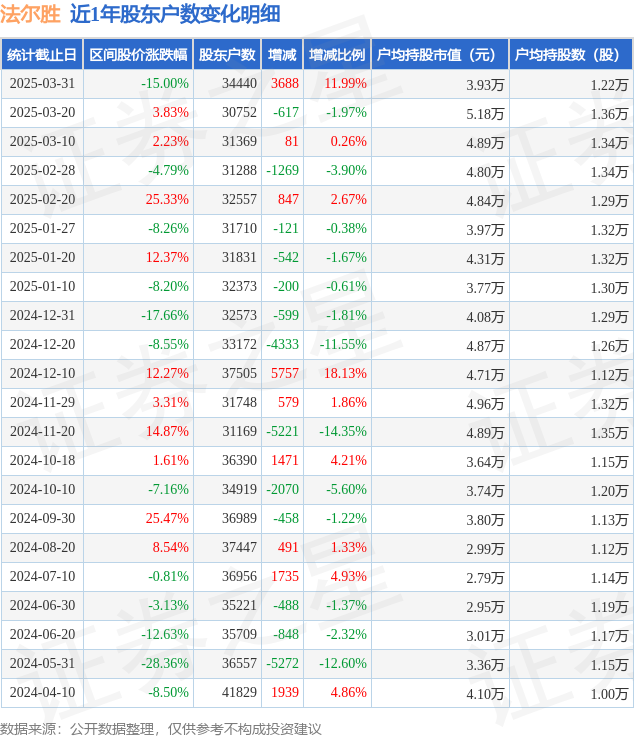The image size is (634, 738).
Task: Click the 法尔胜 stock name in title
Action: point(30,14)
